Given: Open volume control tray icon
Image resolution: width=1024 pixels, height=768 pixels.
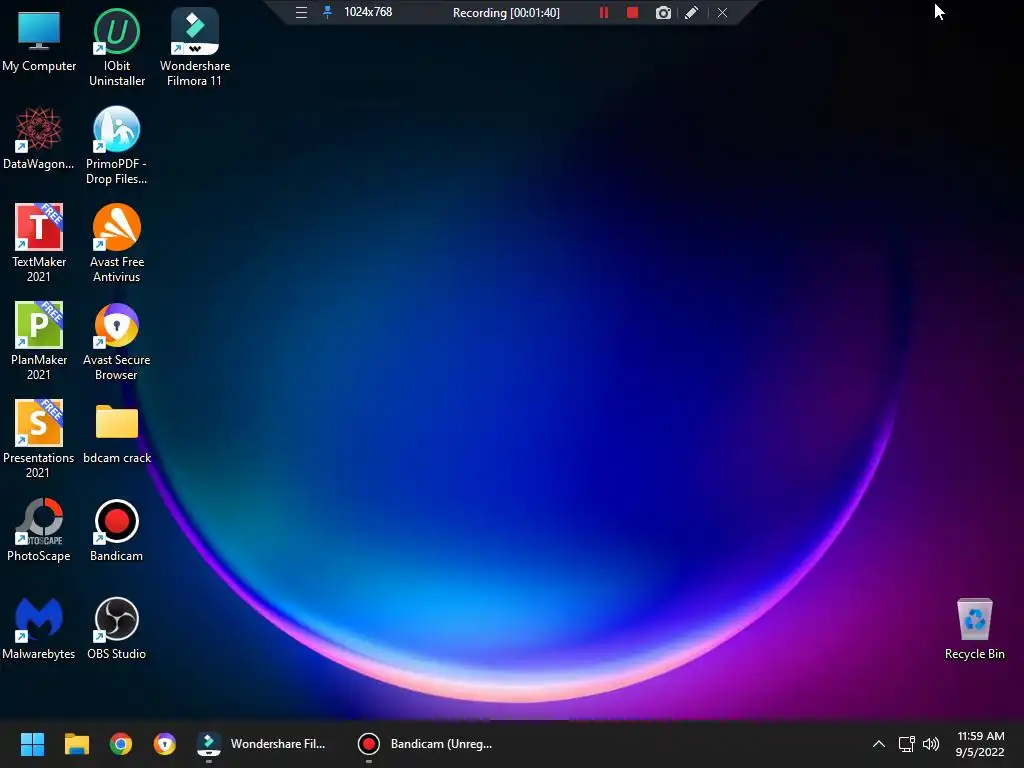Looking at the screenshot, I should click(x=931, y=744).
